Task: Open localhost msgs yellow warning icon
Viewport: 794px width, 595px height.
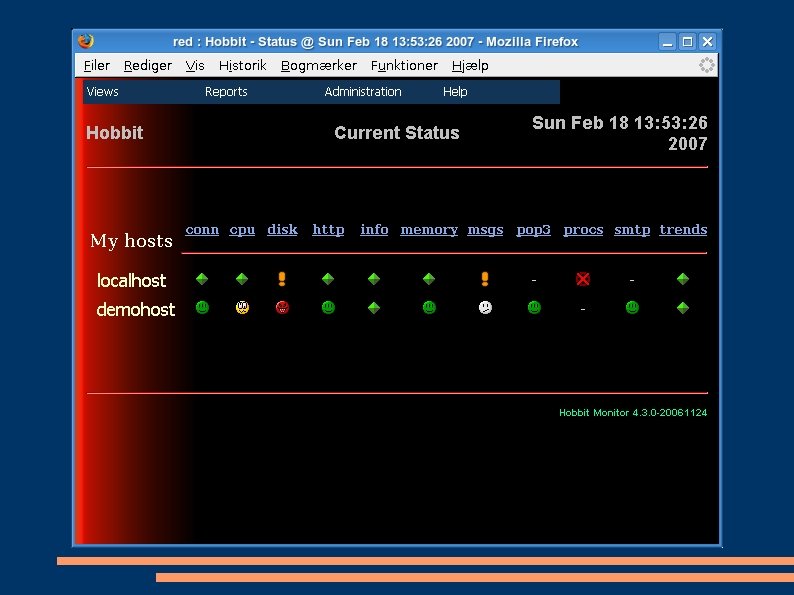Action: click(x=485, y=279)
